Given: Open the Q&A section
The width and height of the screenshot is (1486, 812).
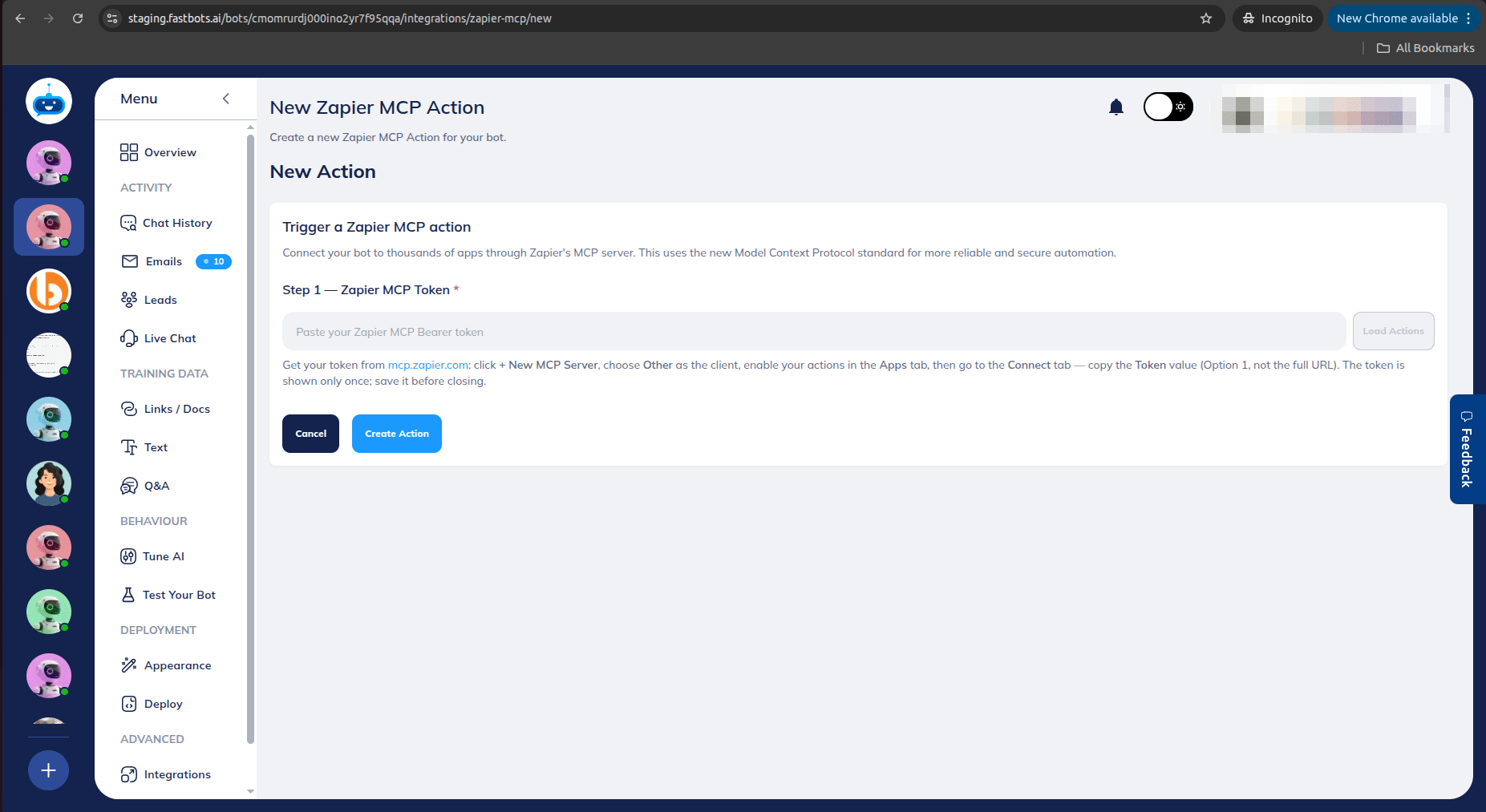Looking at the screenshot, I should click(145, 486).
